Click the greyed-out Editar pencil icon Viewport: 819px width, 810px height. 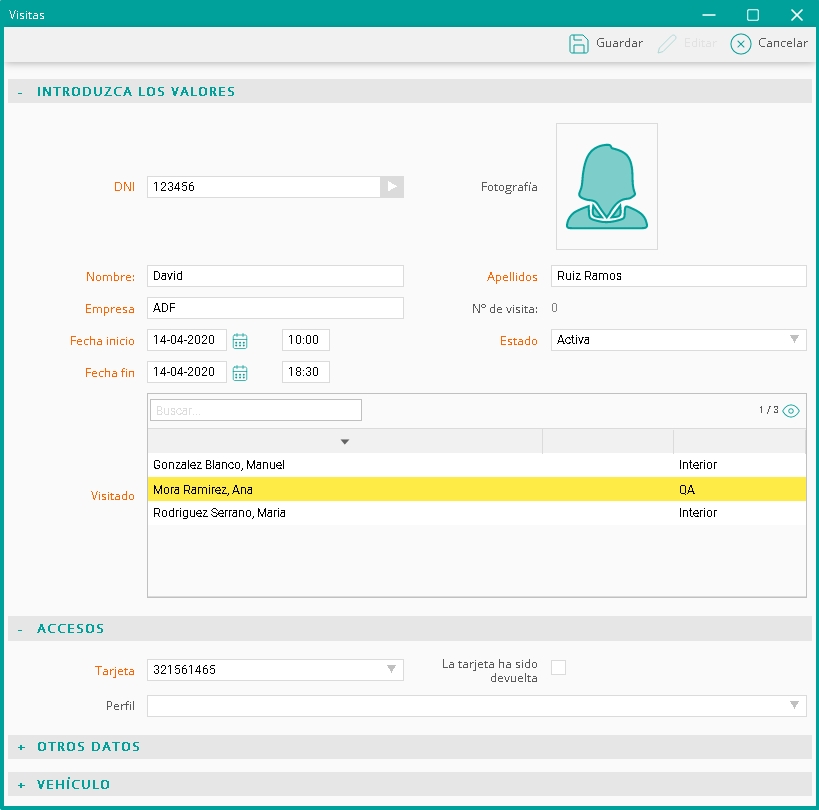pyautogui.click(x=666, y=44)
